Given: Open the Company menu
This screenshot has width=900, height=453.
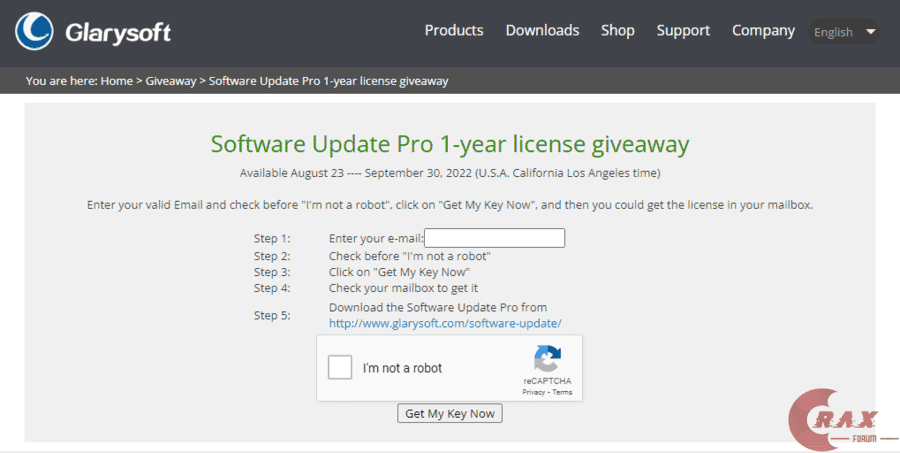Looking at the screenshot, I should coord(763,31).
